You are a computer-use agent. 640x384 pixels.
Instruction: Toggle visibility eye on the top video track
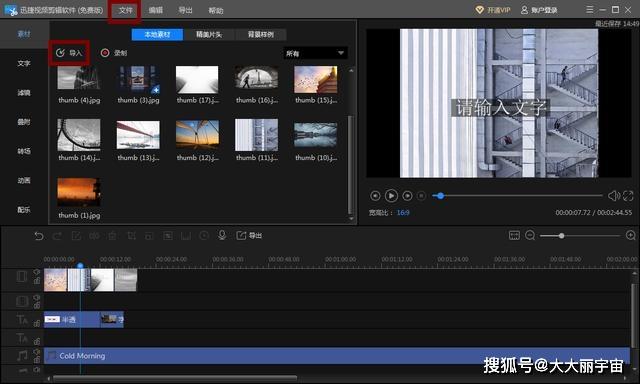(37, 272)
